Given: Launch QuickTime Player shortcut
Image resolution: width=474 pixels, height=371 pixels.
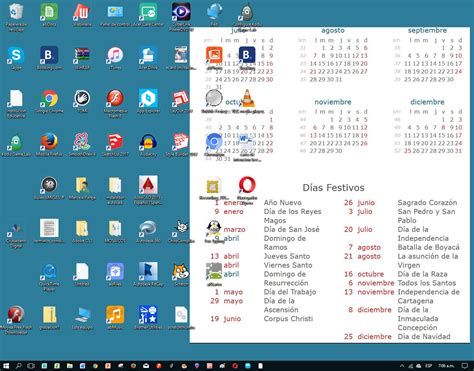Looking at the screenshot, I should 49,271.
